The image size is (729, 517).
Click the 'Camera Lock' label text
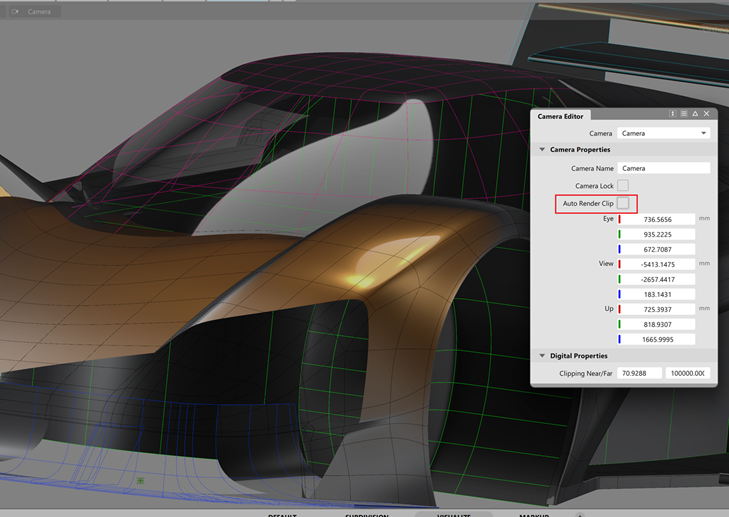(594, 186)
